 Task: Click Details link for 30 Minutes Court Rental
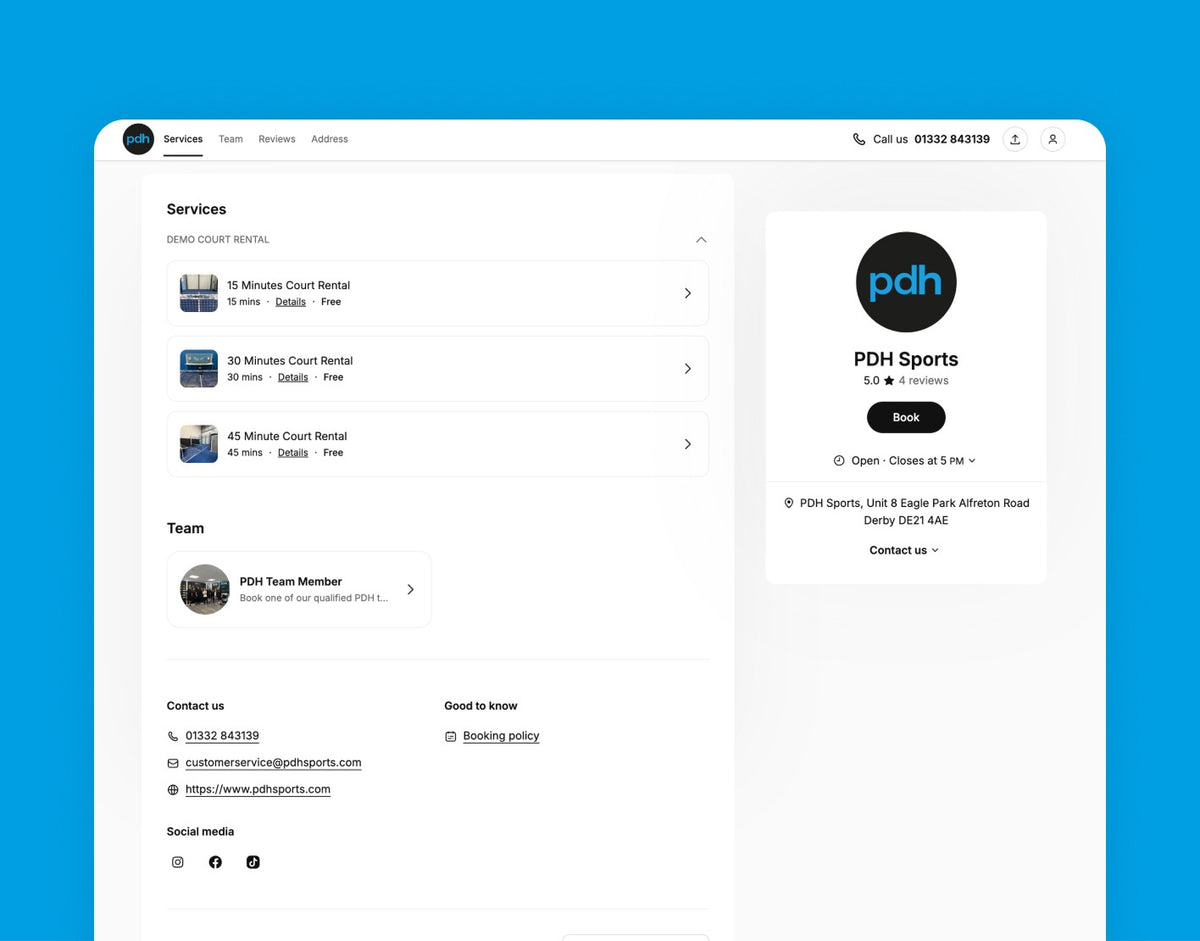[293, 377]
